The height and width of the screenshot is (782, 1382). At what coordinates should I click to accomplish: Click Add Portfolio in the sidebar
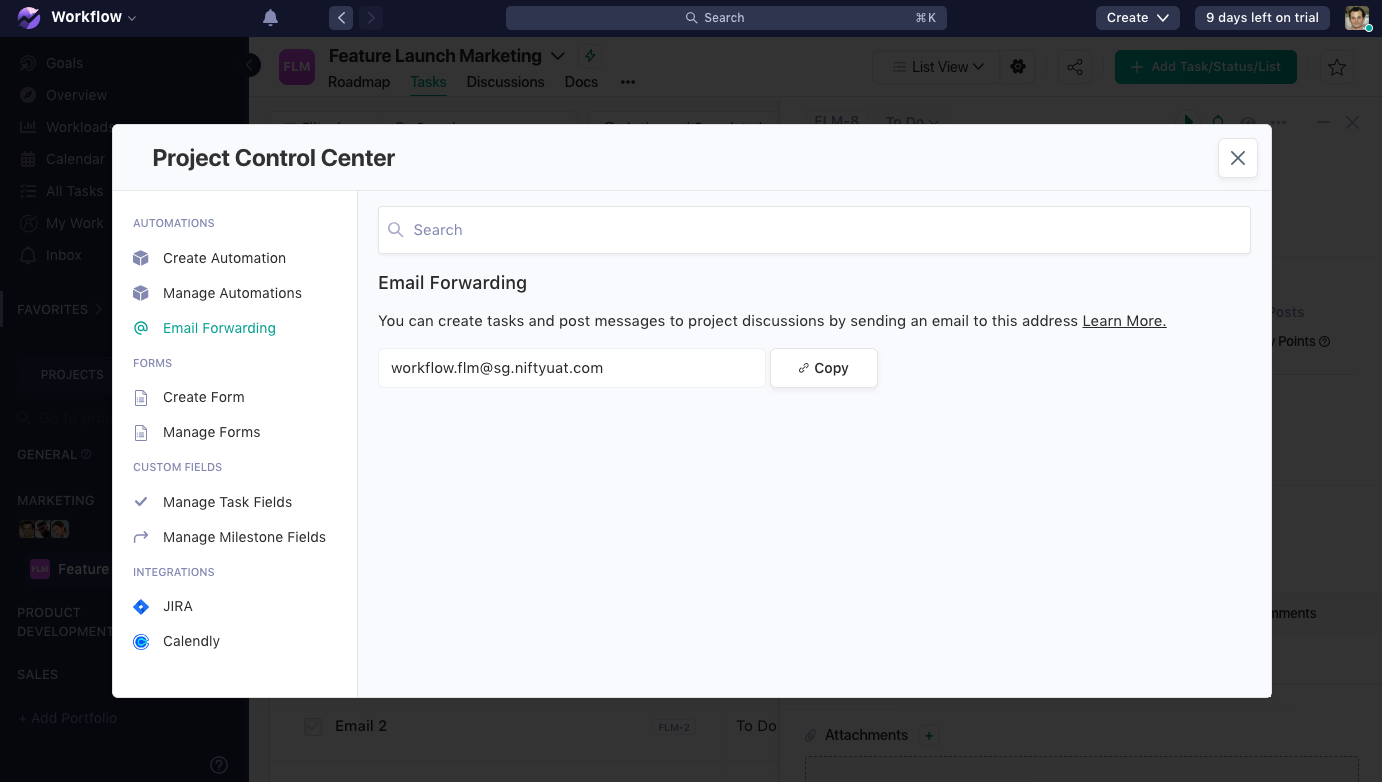pos(67,718)
